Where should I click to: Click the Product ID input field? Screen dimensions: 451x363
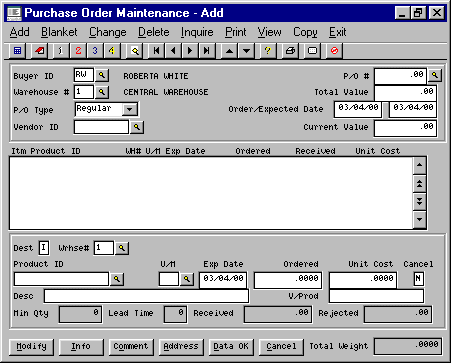[x=61, y=279]
